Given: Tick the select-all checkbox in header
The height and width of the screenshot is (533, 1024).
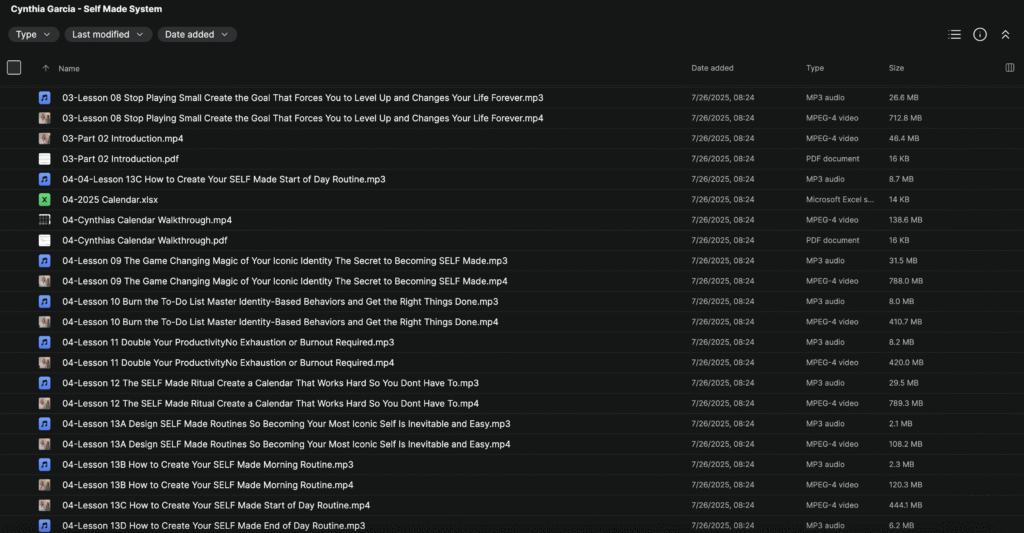Looking at the screenshot, I should [x=14, y=68].
